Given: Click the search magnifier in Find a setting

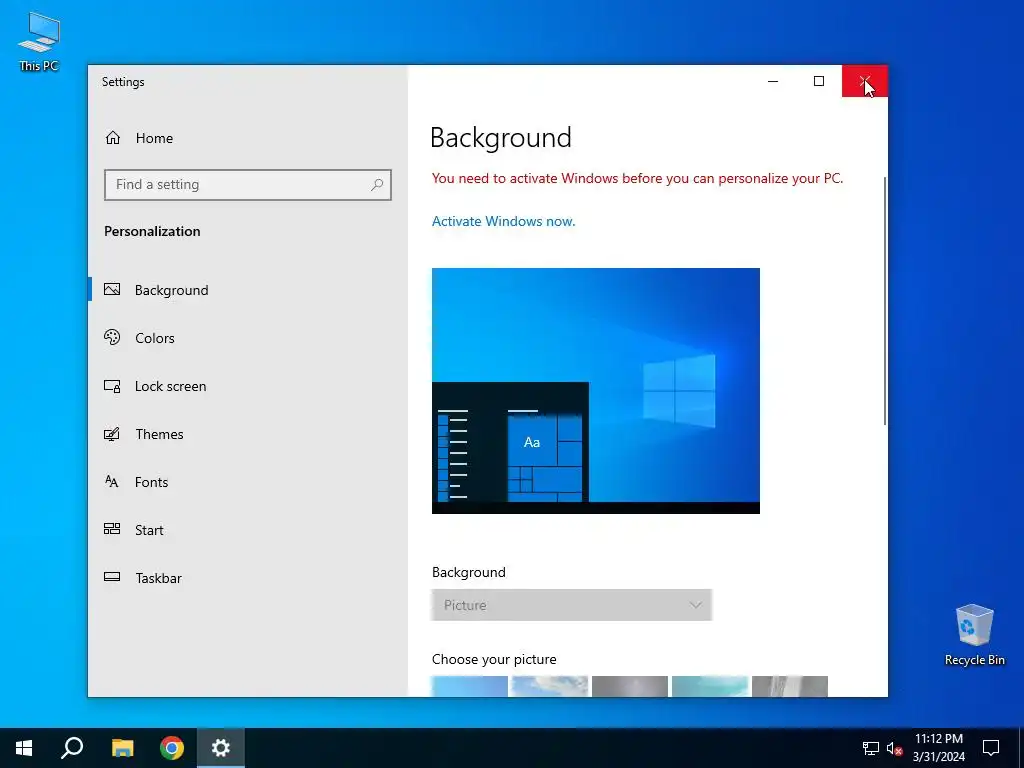Looking at the screenshot, I should pyautogui.click(x=377, y=185).
